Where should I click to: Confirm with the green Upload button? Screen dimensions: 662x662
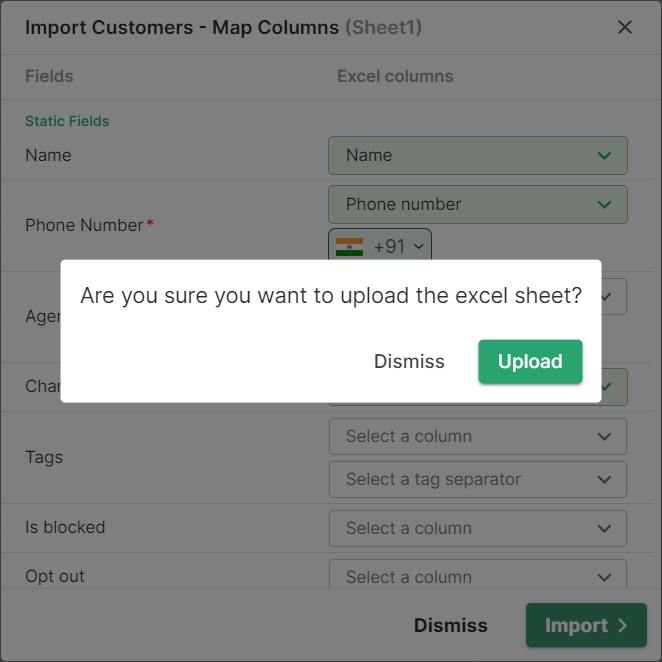pyautogui.click(x=530, y=362)
